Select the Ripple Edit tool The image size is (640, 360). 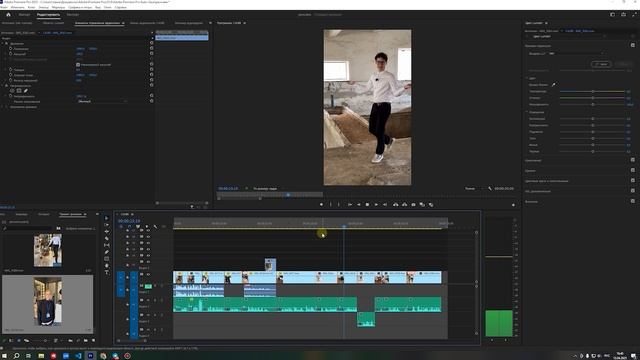click(x=107, y=231)
